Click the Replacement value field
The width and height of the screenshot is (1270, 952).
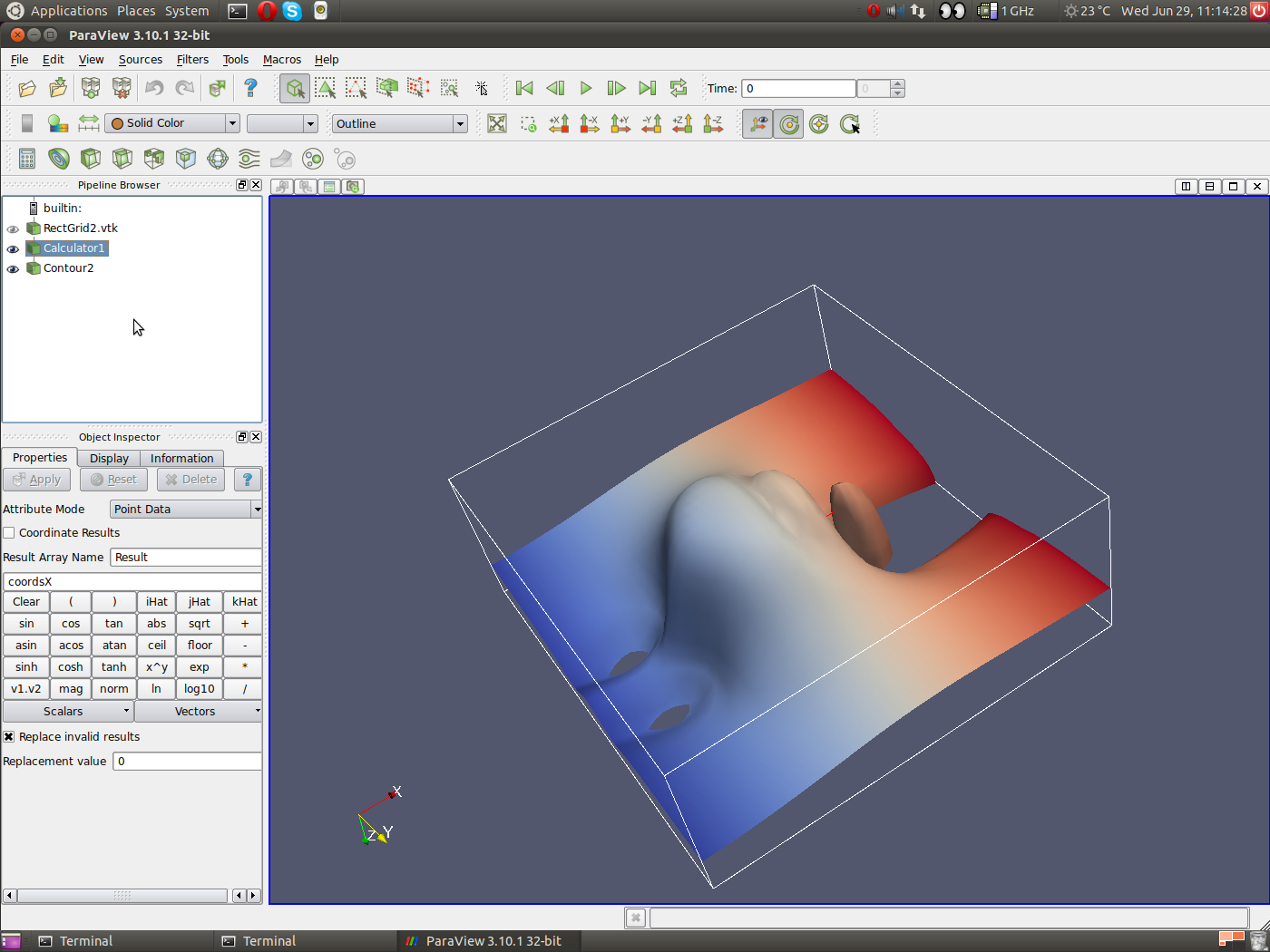click(188, 762)
